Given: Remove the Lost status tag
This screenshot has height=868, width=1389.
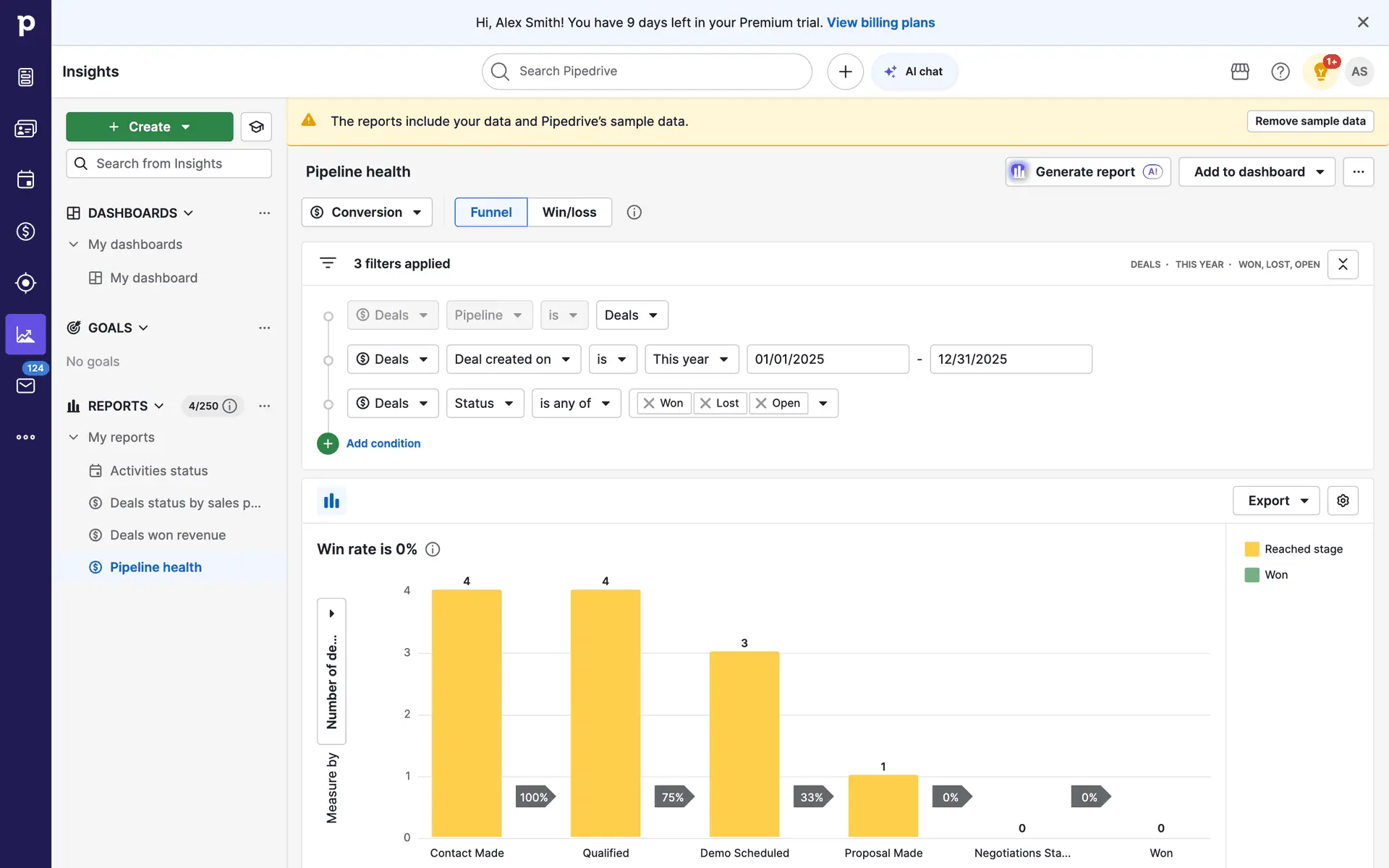Looking at the screenshot, I should tap(705, 404).
